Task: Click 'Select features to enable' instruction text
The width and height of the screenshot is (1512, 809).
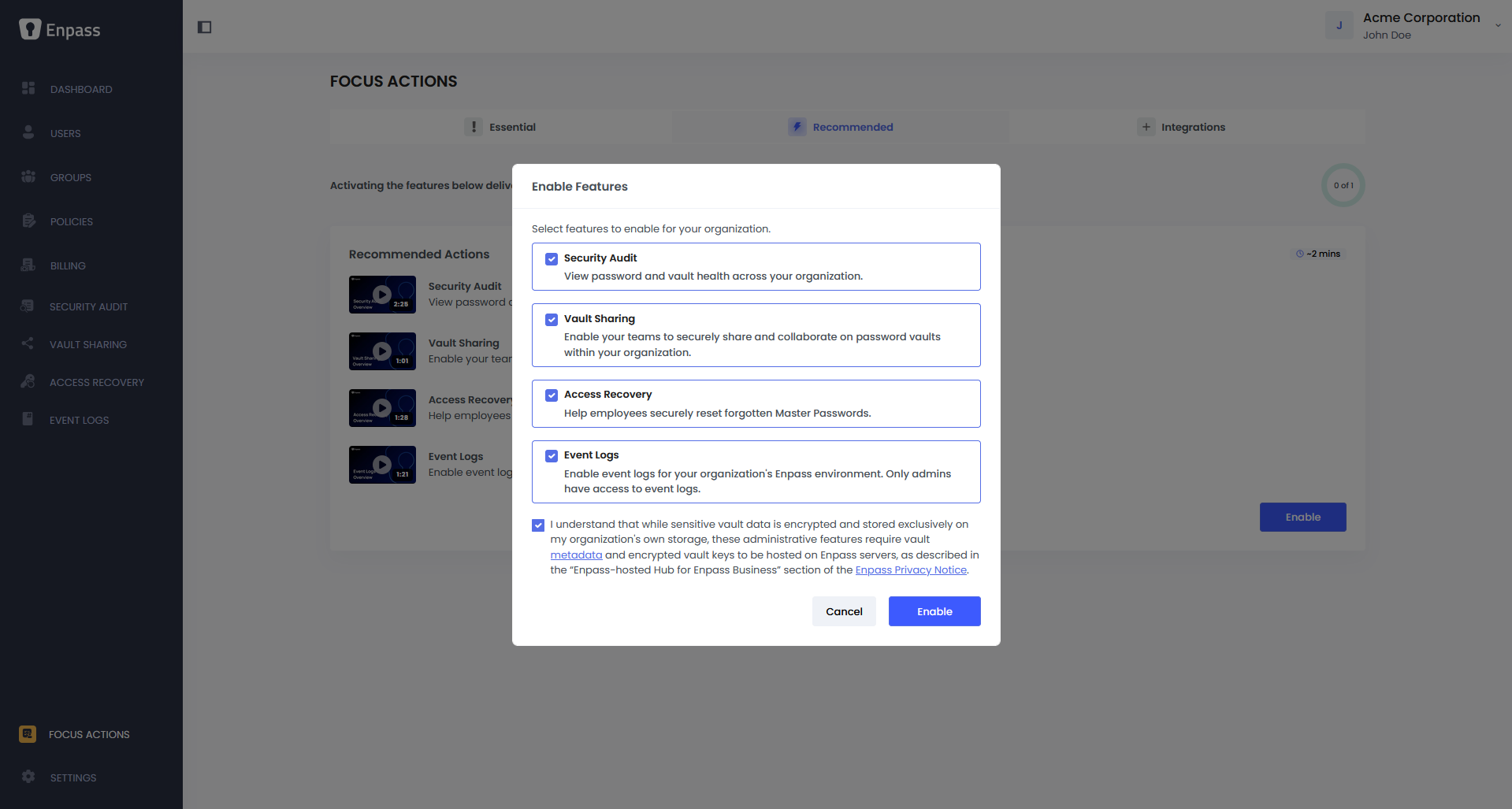Action: [651, 228]
